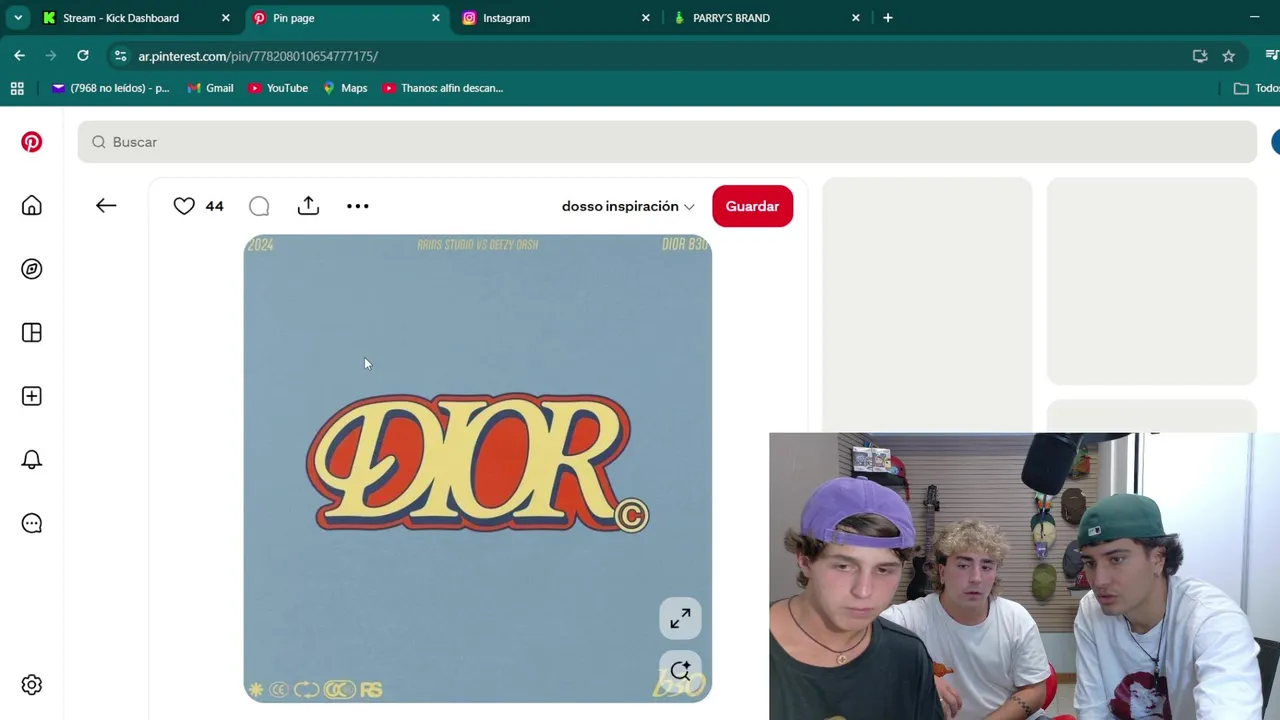The height and width of the screenshot is (720, 1280).
Task: Select 'dosso inspiración' board dropdown
Action: click(628, 206)
